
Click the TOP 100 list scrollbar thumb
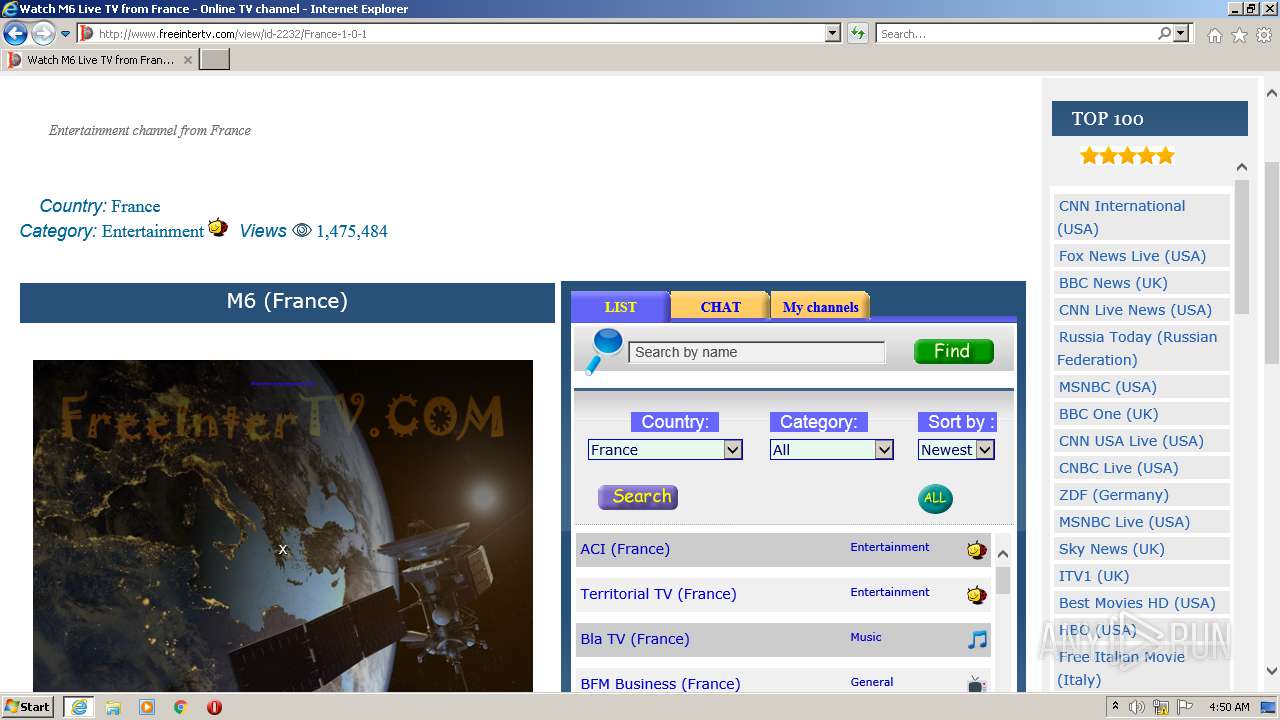(1242, 246)
